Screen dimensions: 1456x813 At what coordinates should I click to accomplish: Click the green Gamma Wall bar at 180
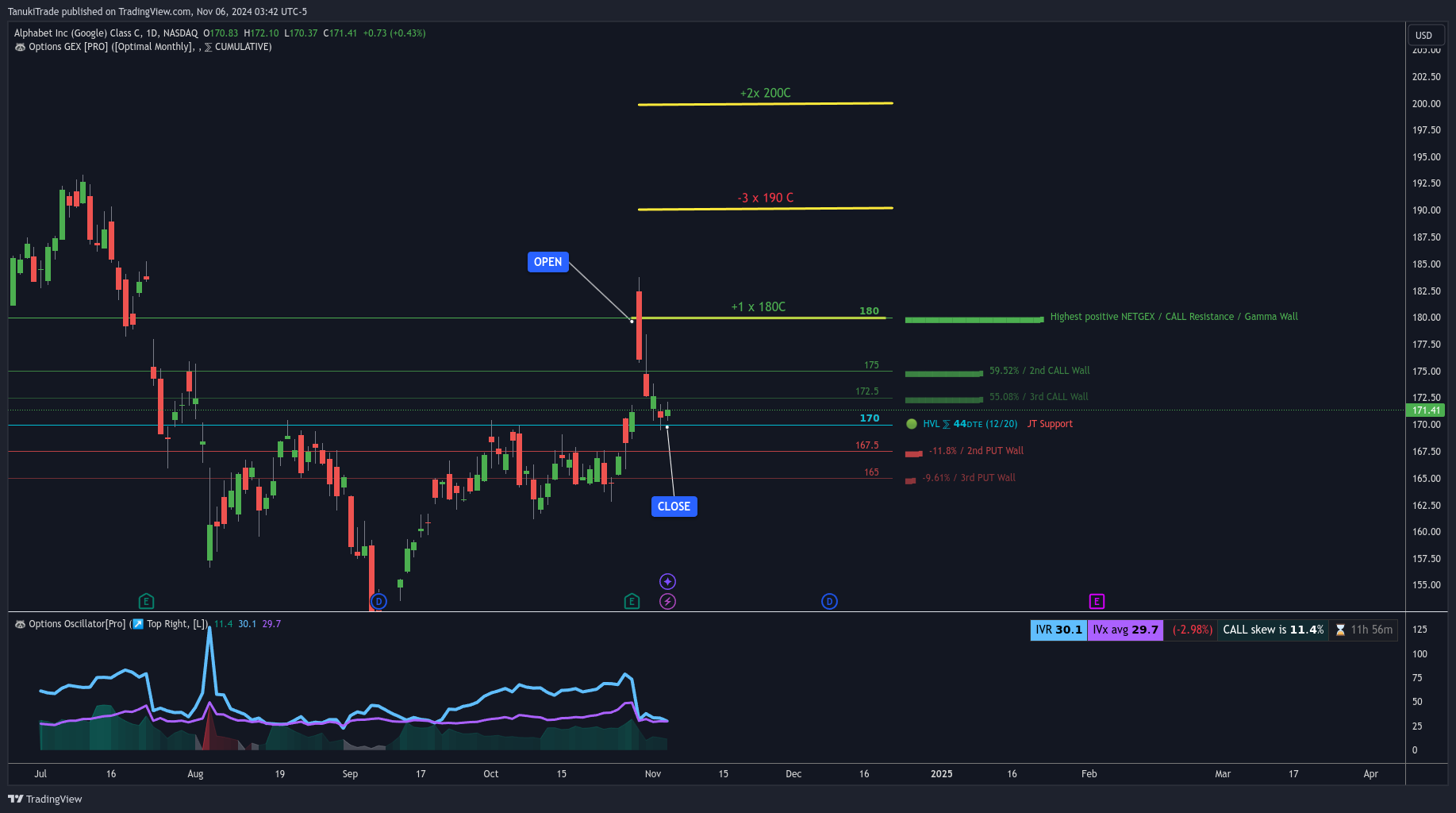974,320
